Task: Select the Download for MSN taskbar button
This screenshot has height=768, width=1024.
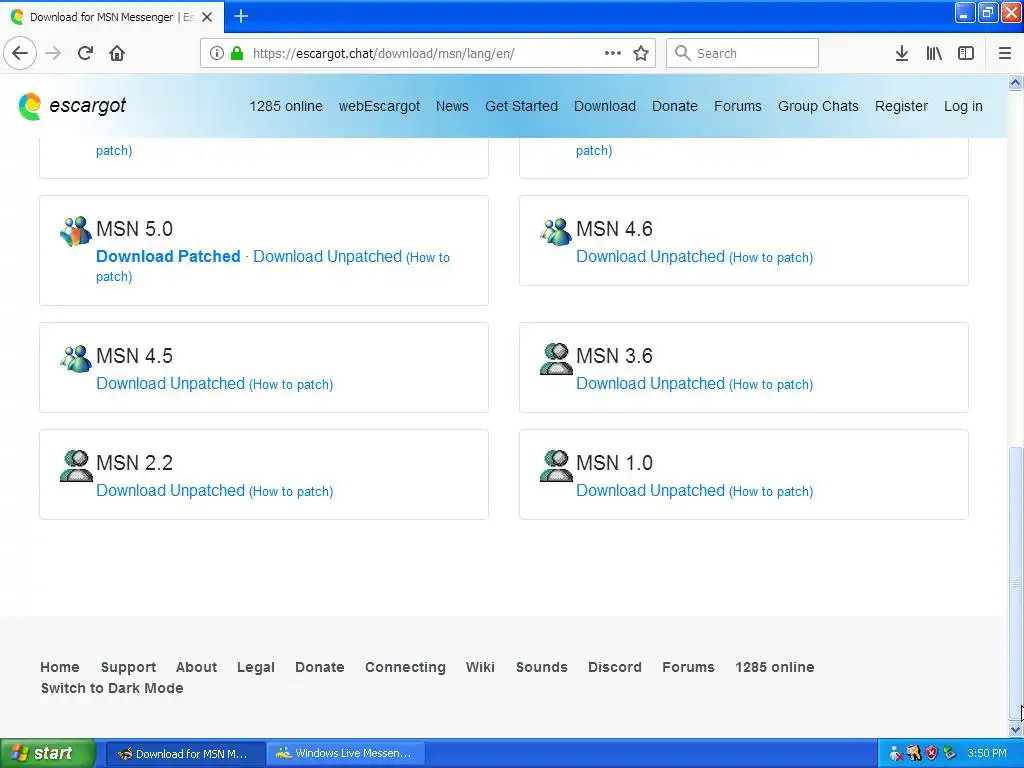Action: click(x=185, y=753)
